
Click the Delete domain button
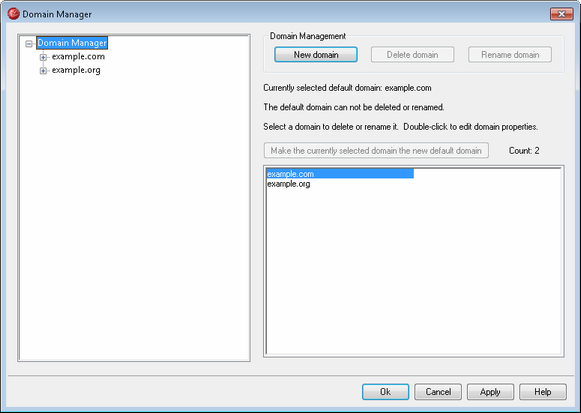tap(412, 54)
